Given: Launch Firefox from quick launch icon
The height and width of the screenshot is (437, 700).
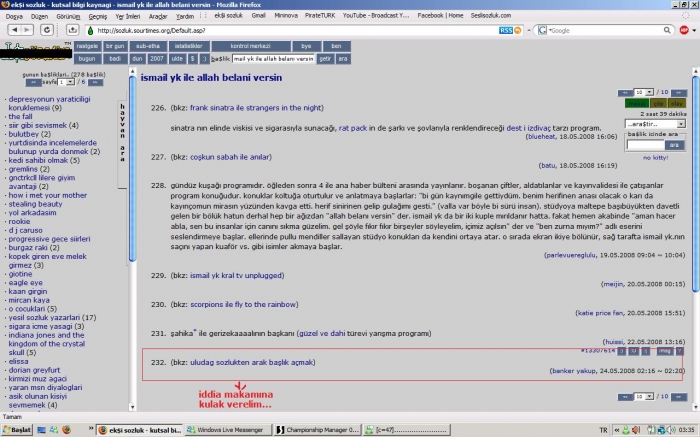Looking at the screenshot, I should click(67, 430).
